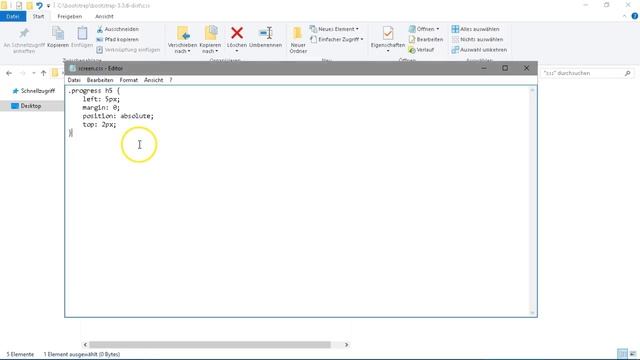Click Nichts auswählen
This screenshot has height=360, width=640.
point(477,39)
